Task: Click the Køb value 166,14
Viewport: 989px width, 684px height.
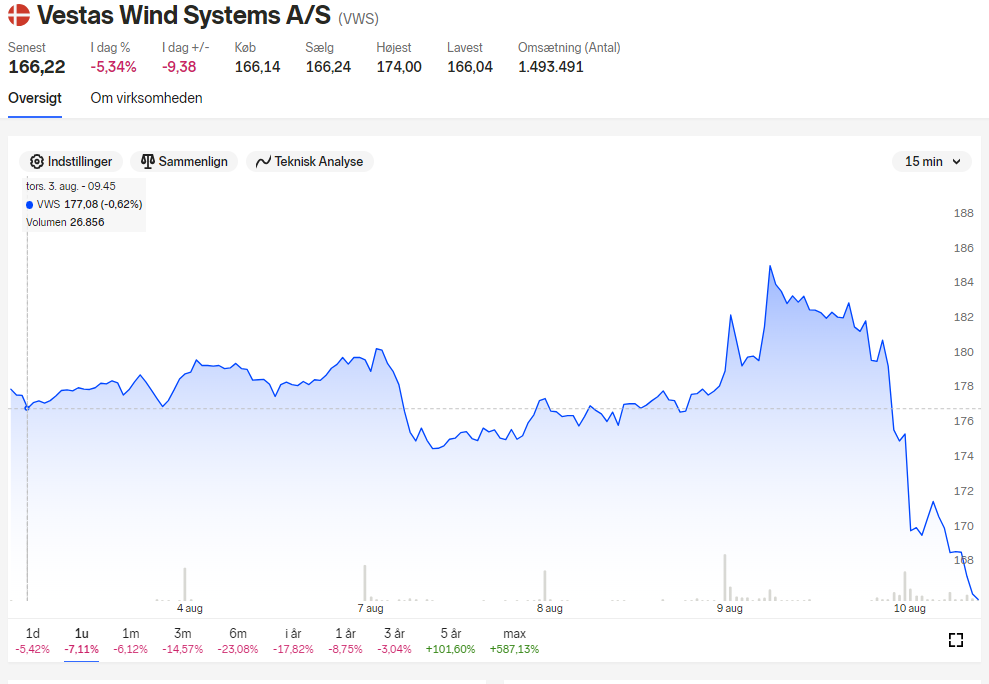Action: [x=257, y=67]
